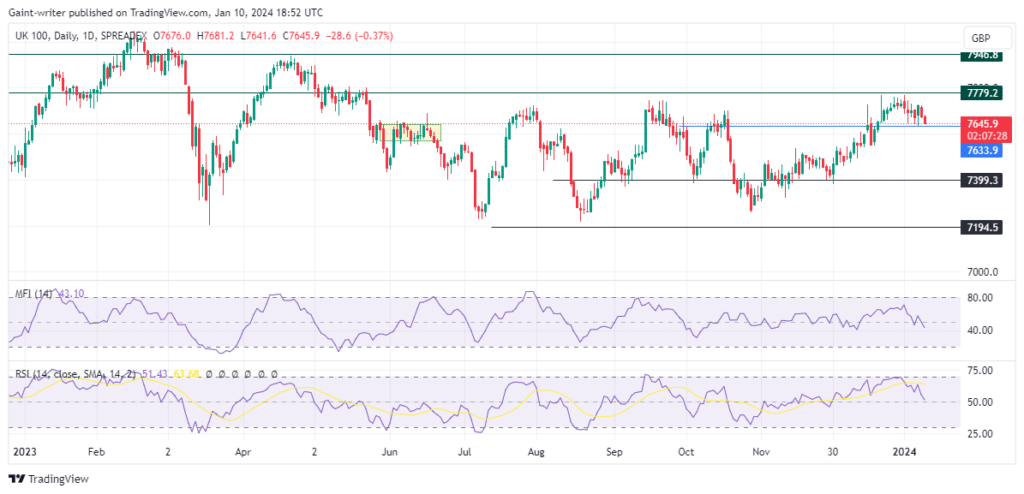Select the RSI (14, close, SMA) legend
Image resolution: width=1024 pixels, height=494 pixels.
coord(76,374)
